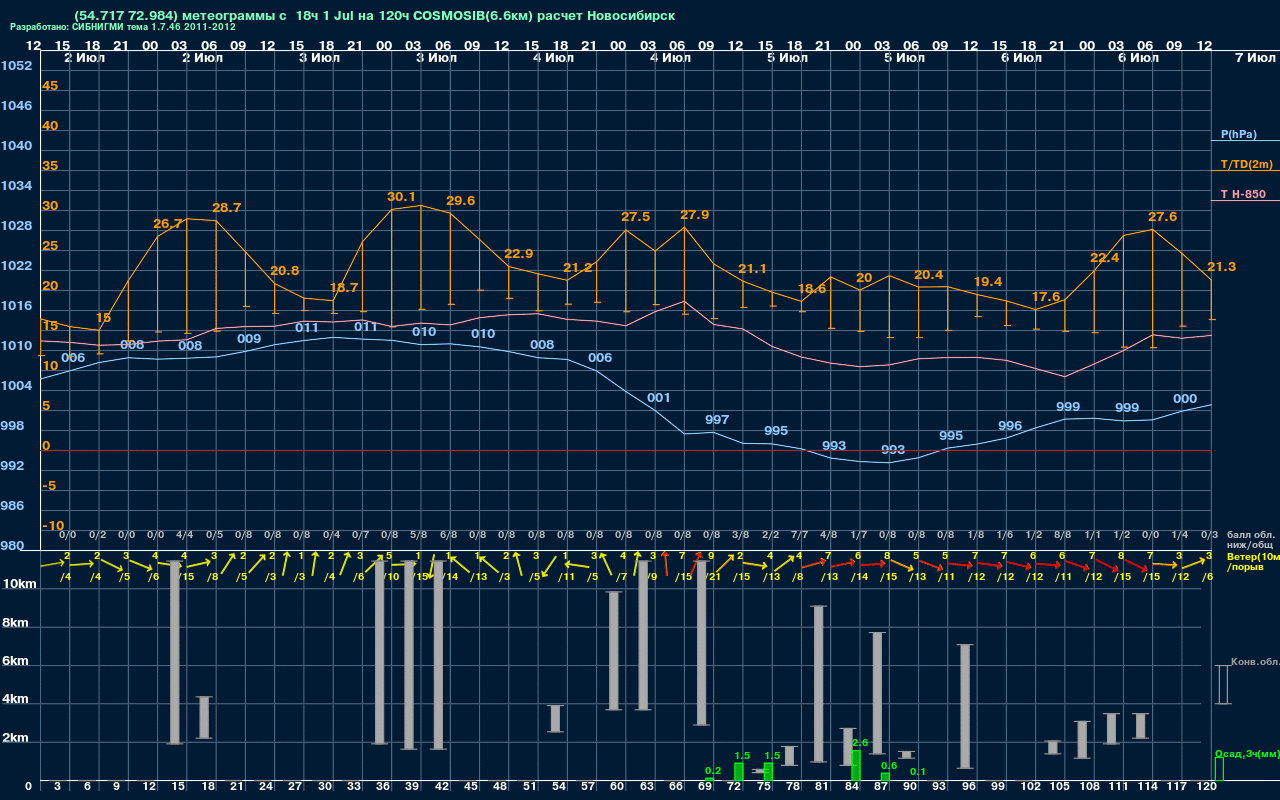Screen dimensions: 1280x800
Task: Click the 18.7 temperature minimum value
Action: [x=343, y=288]
